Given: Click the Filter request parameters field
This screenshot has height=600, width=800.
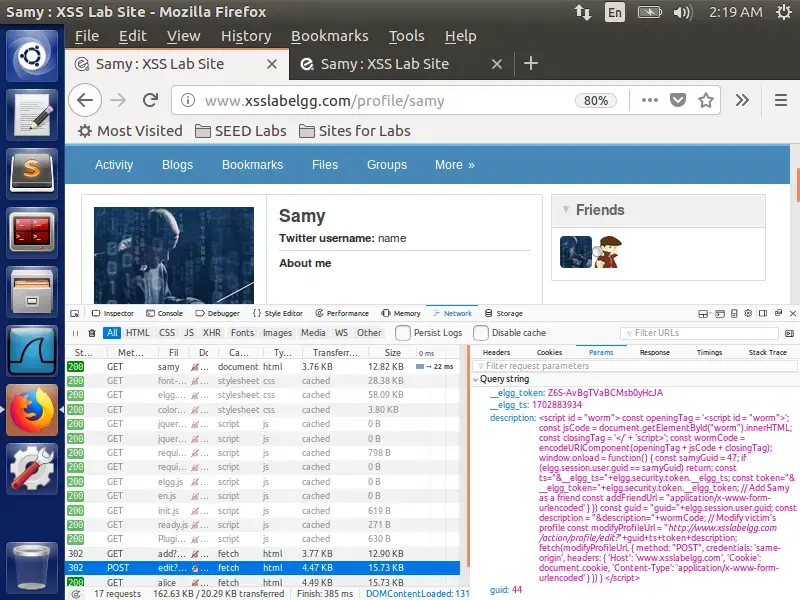Looking at the screenshot, I should [635, 366].
